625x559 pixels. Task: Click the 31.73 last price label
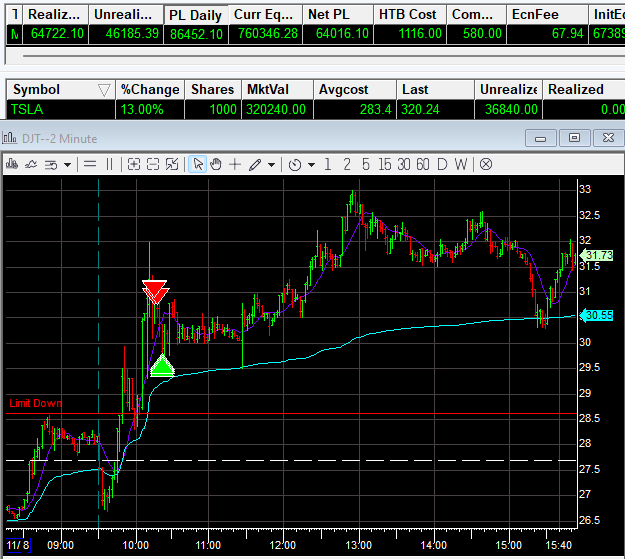(x=597, y=255)
